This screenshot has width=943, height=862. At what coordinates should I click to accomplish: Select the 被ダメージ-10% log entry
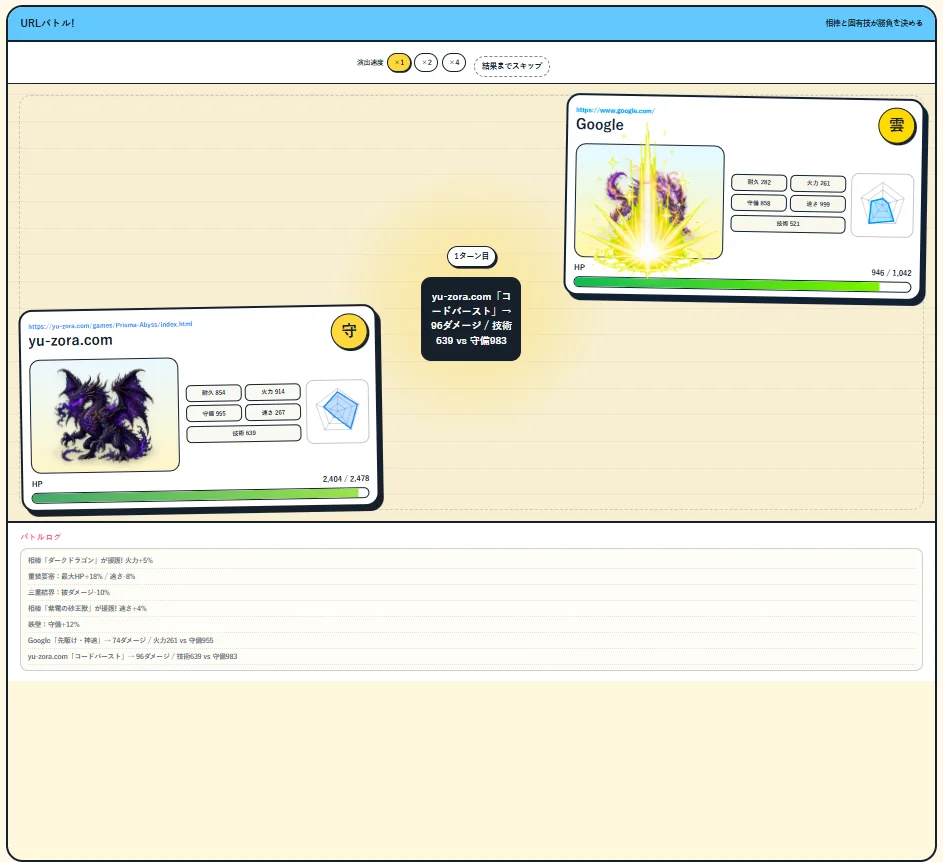click(x=472, y=593)
